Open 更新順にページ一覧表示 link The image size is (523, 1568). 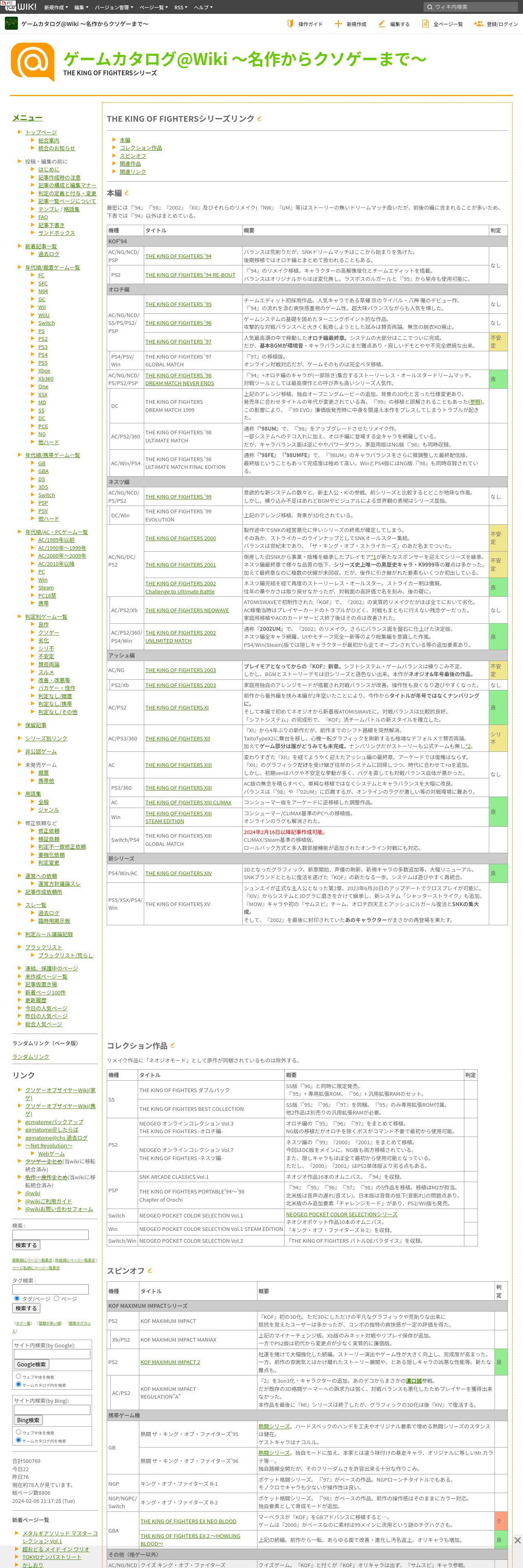(32, 1260)
